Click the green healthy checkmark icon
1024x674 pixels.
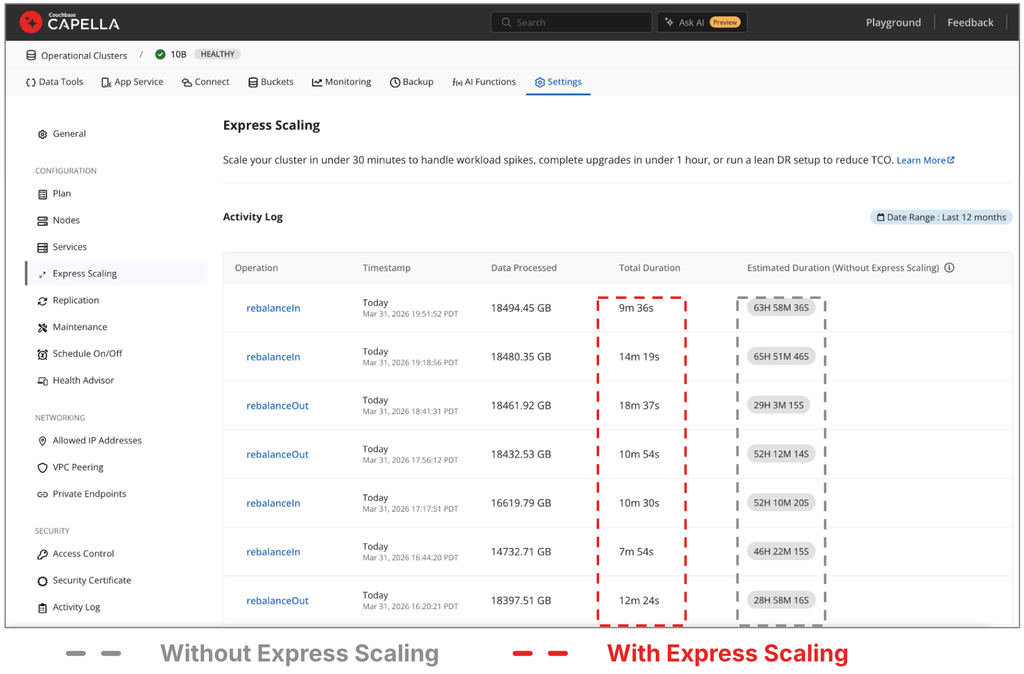pyautogui.click(x=160, y=54)
